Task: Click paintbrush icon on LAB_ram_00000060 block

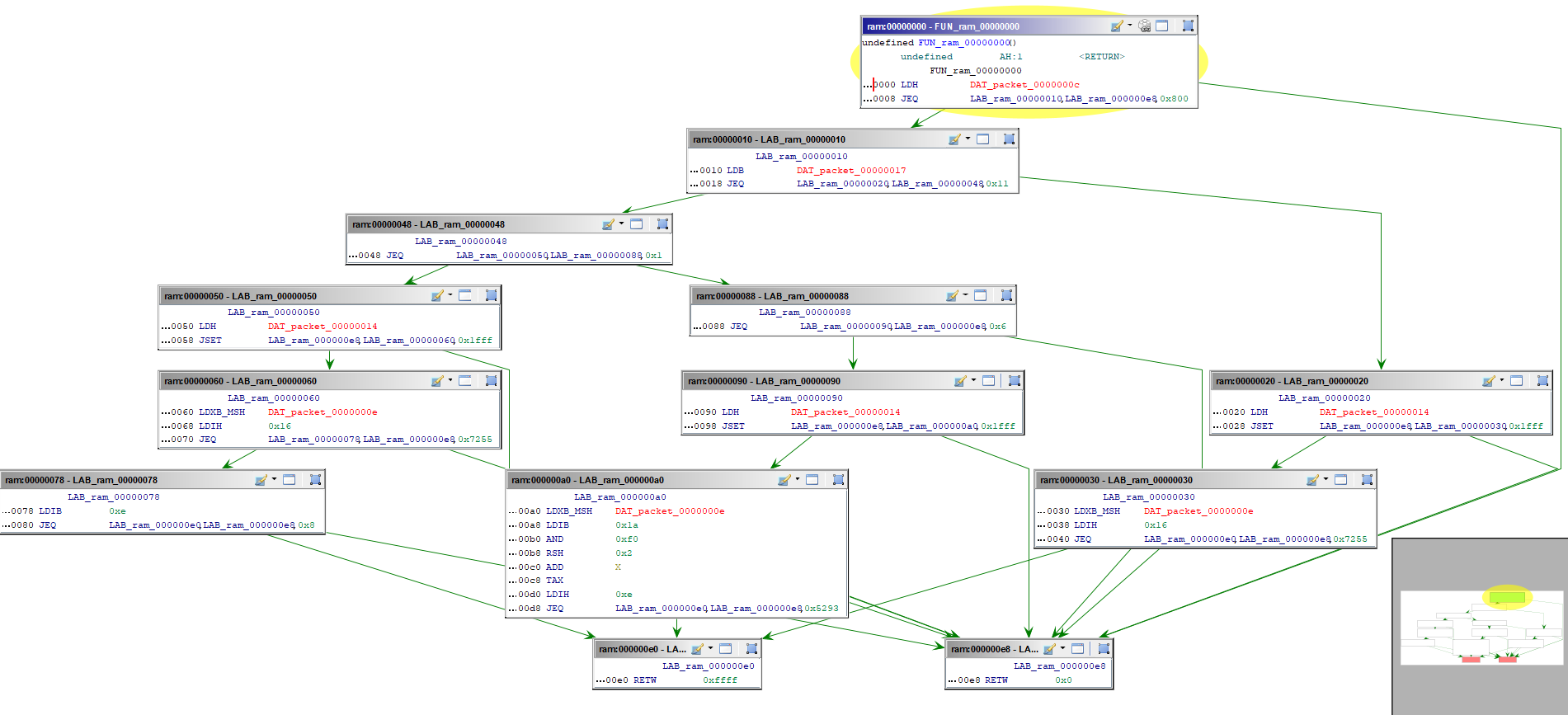Action: (437, 381)
